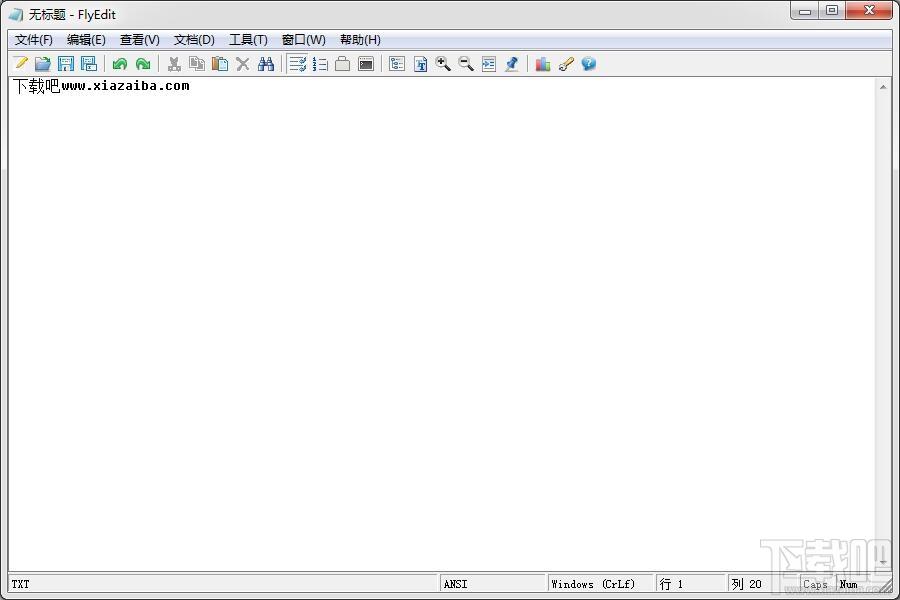Toggle always-on-top pin icon

click(512, 64)
